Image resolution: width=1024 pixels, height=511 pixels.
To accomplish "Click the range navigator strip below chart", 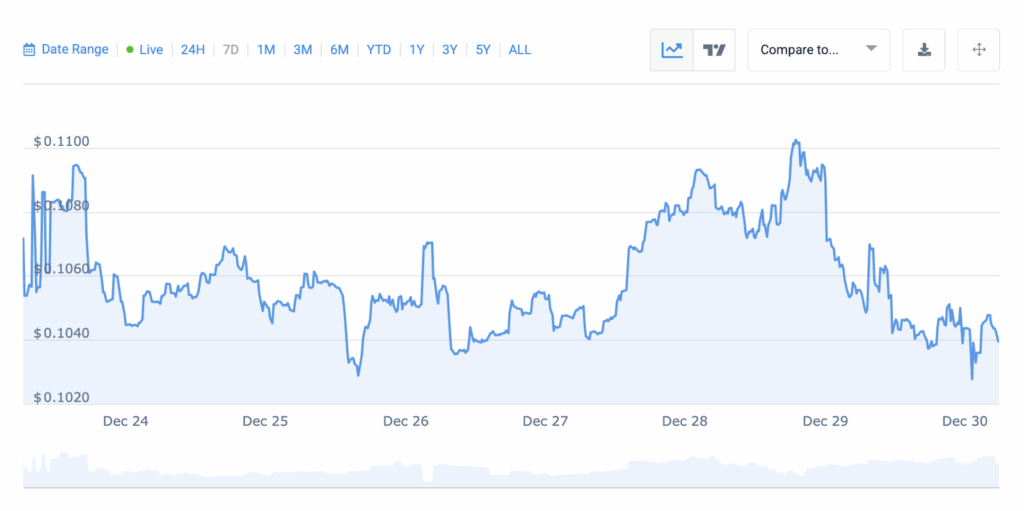I will 510,470.
